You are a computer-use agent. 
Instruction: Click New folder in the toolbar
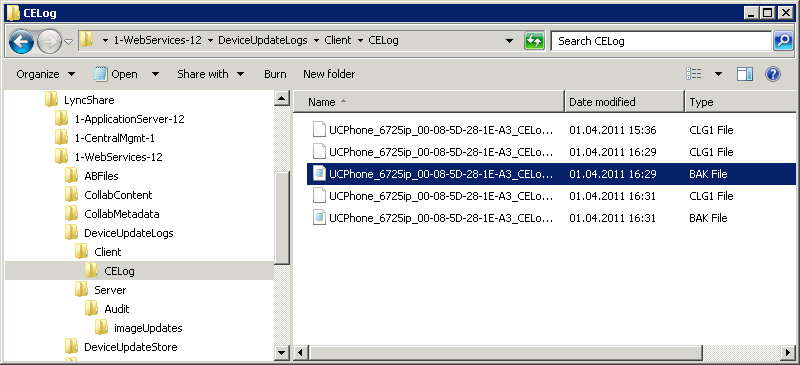(329, 75)
